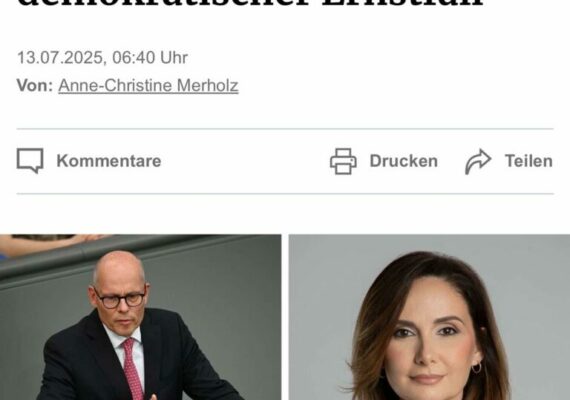Tap the Teilen label
This screenshot has height=400, width=570.
click(529, 161)
